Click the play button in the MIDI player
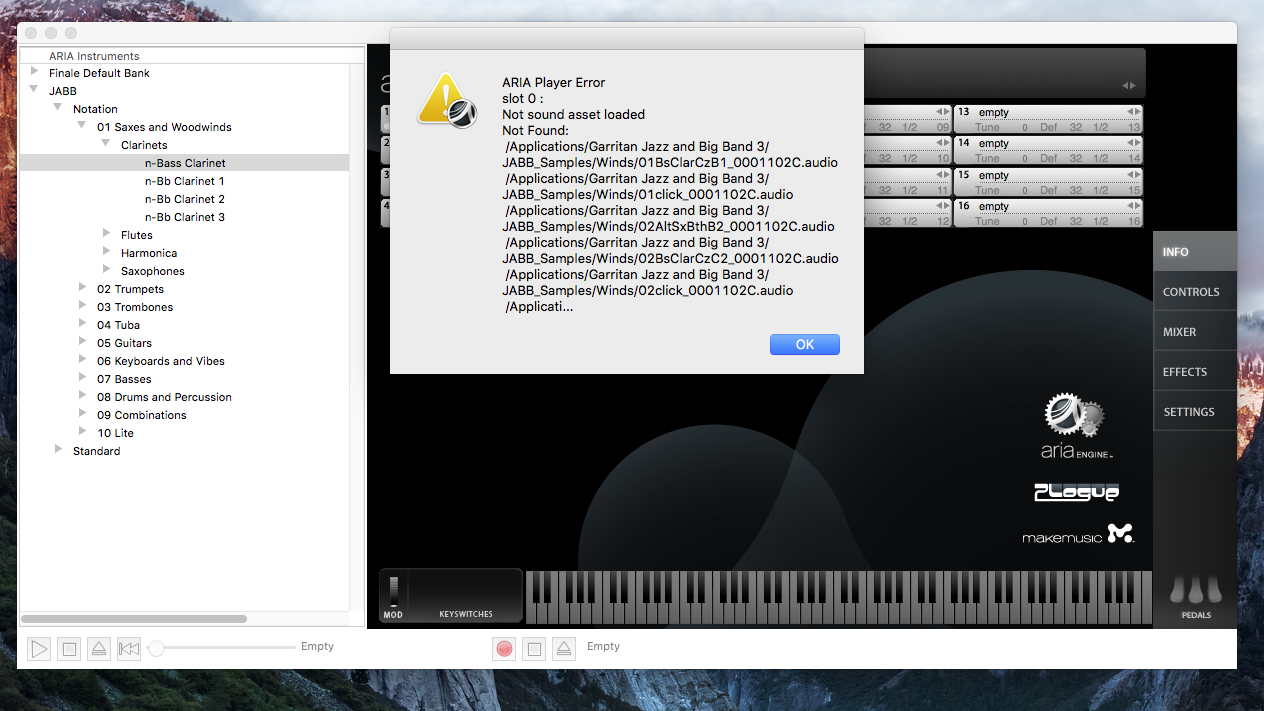The image size is (1264, 711). tap(39, 649)
